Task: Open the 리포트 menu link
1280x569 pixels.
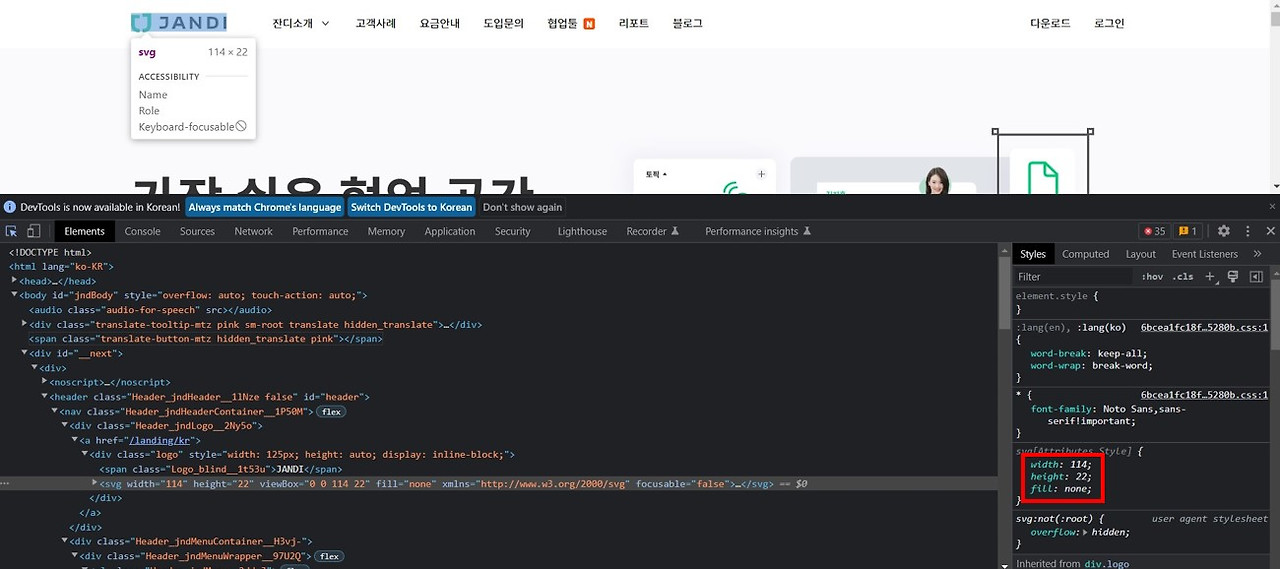Action: [634, 23]
